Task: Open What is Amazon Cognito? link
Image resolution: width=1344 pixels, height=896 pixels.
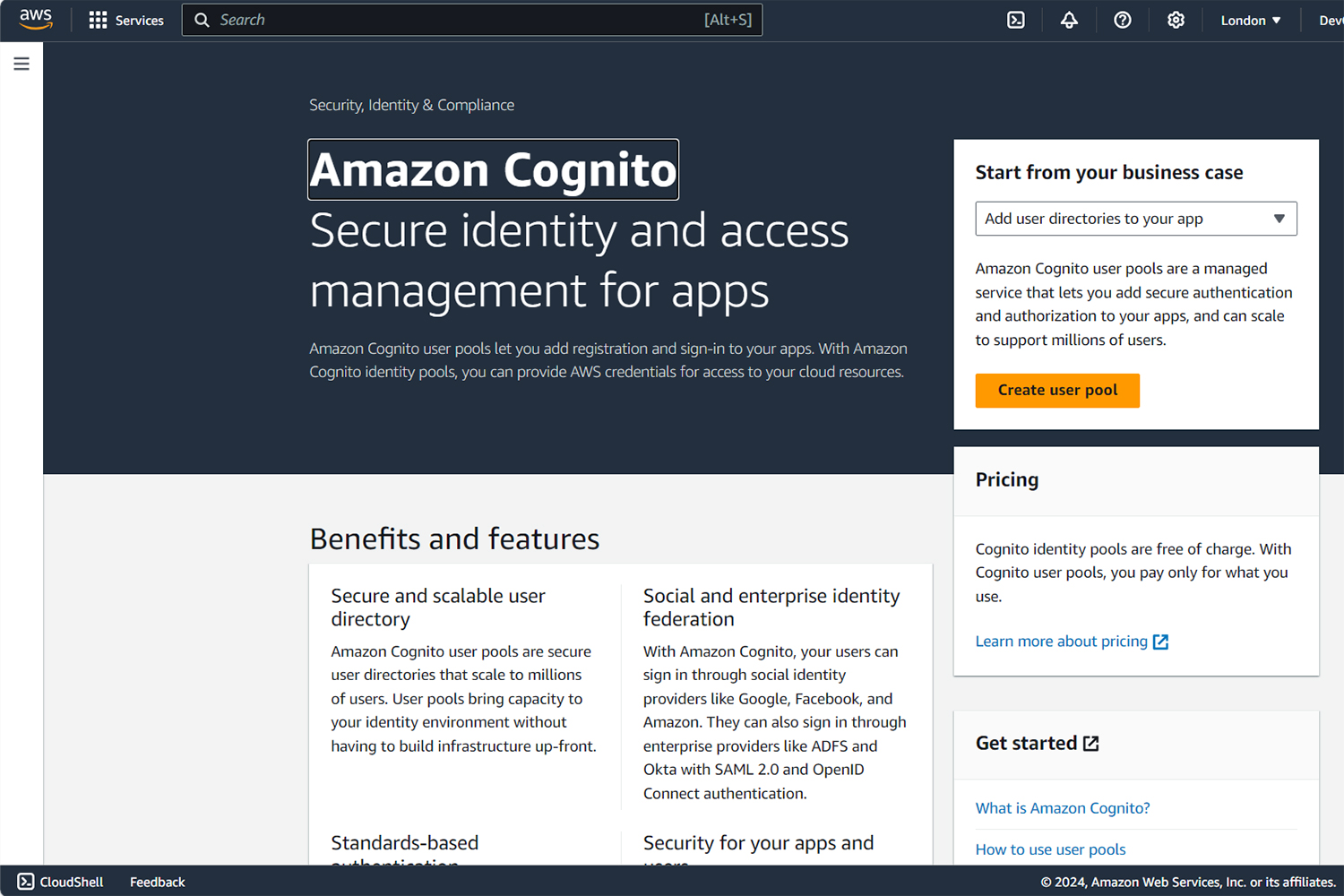Action: (1063, 808)
